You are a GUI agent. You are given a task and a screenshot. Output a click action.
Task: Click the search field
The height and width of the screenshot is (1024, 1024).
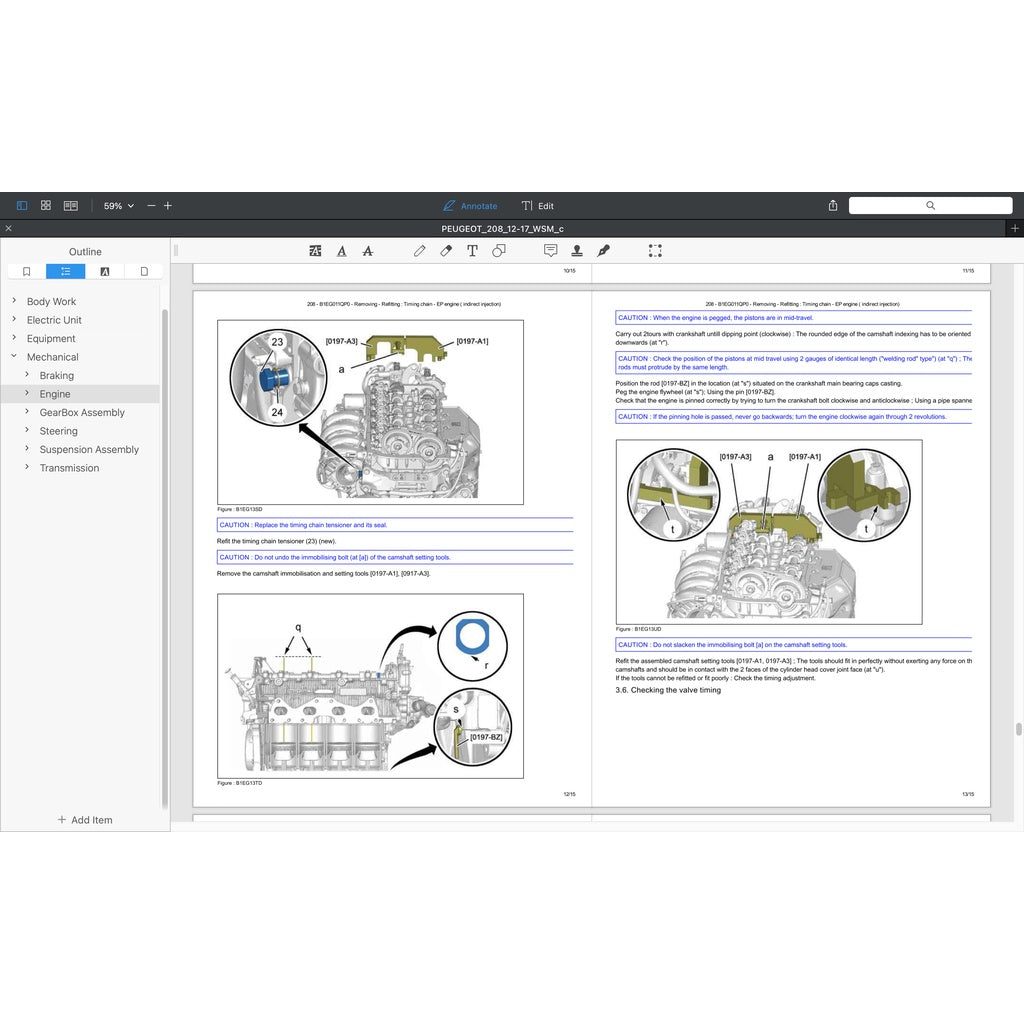(x=930, y=206)
